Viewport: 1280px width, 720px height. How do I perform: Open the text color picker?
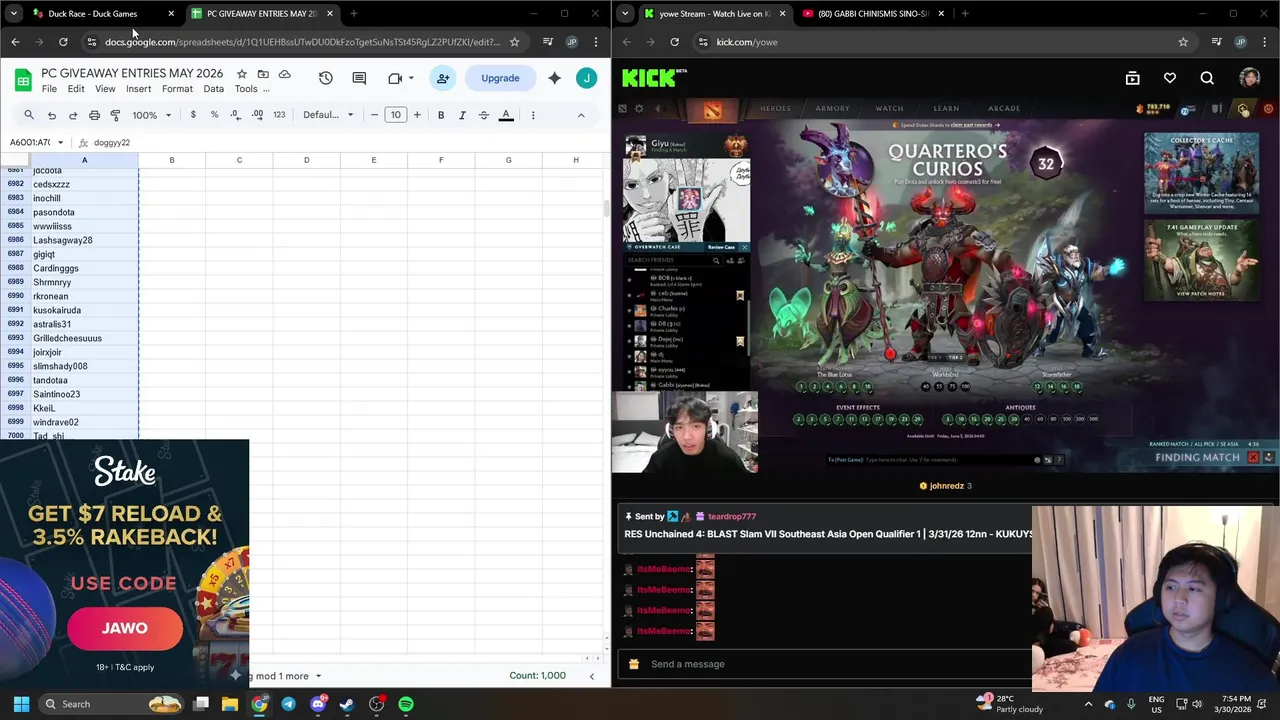(506, 115)
